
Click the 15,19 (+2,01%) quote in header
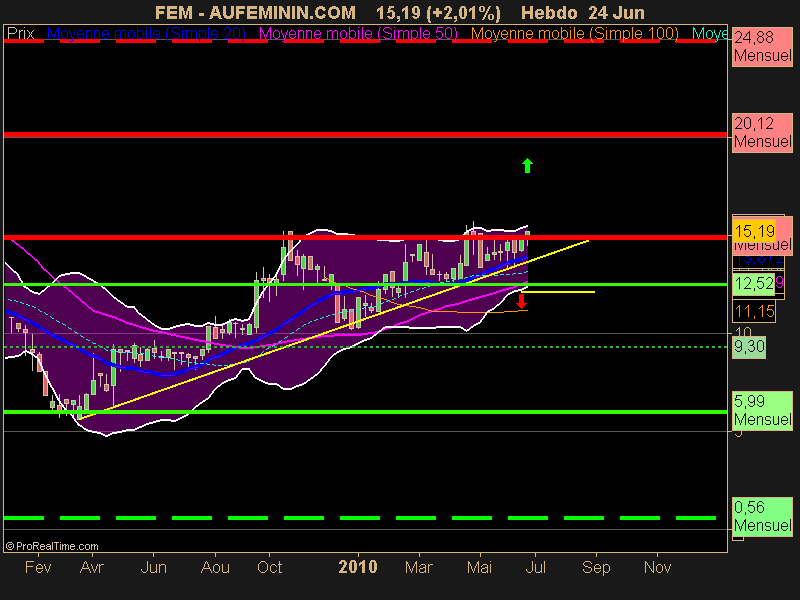[438, 13]
